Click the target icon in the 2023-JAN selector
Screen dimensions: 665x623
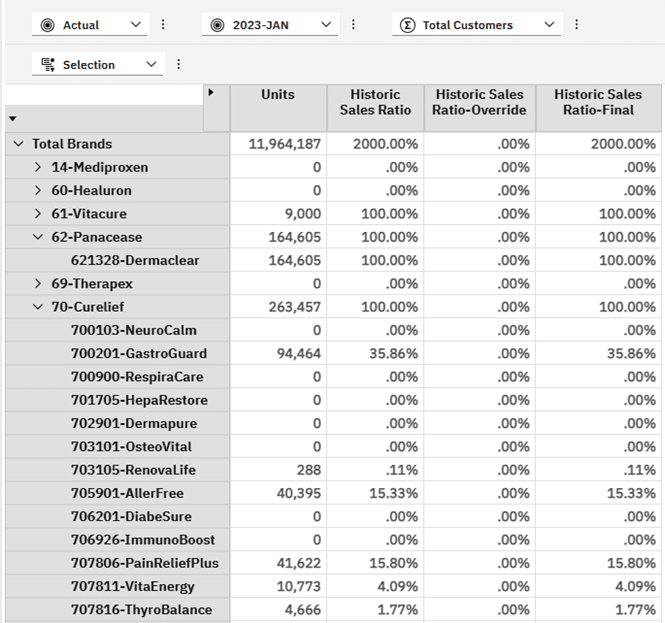click(x=218, y=25)
